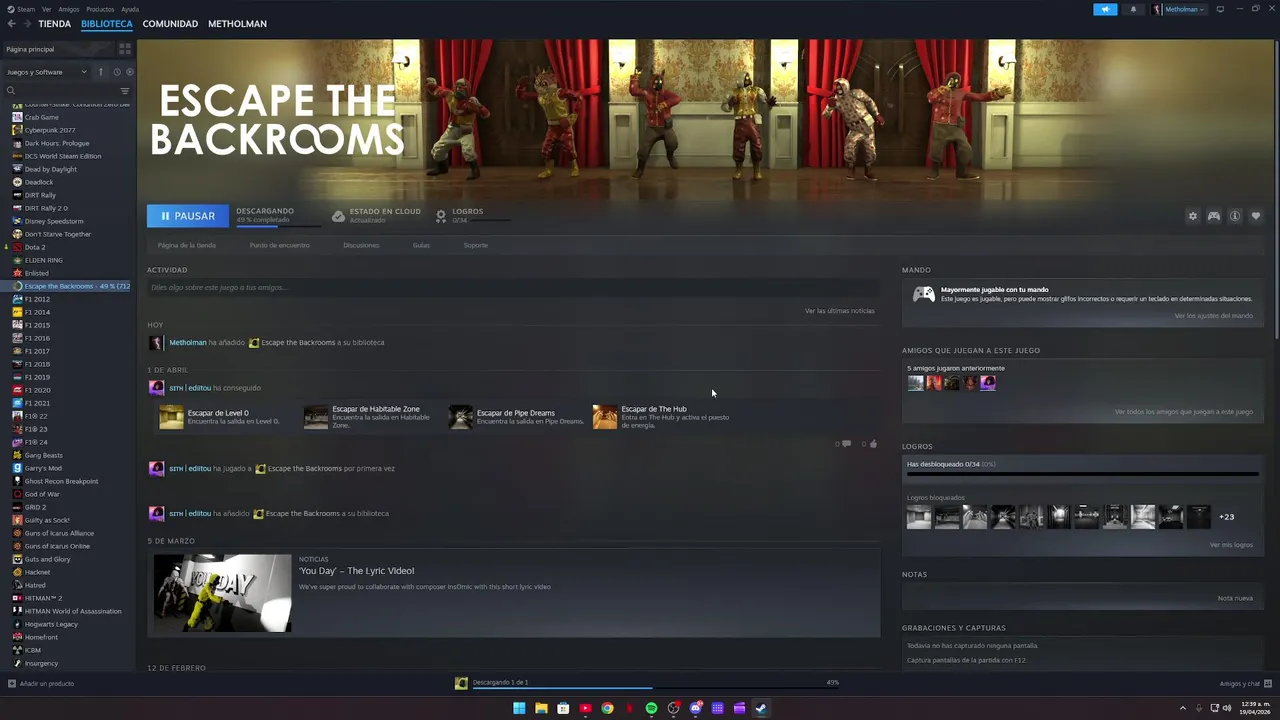Image resolution: width=1280 pixels, height=720 pixels.
Task: Open Página principal in the sidebar
Action: 30,49
